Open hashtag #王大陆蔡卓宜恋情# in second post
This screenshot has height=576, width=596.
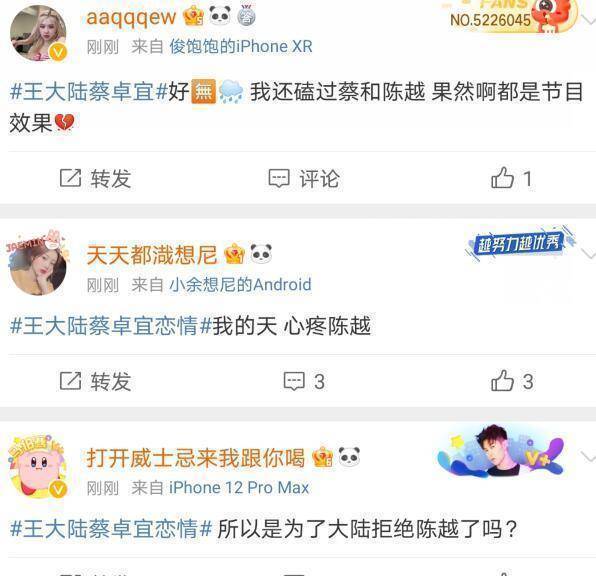pos(111,326)
